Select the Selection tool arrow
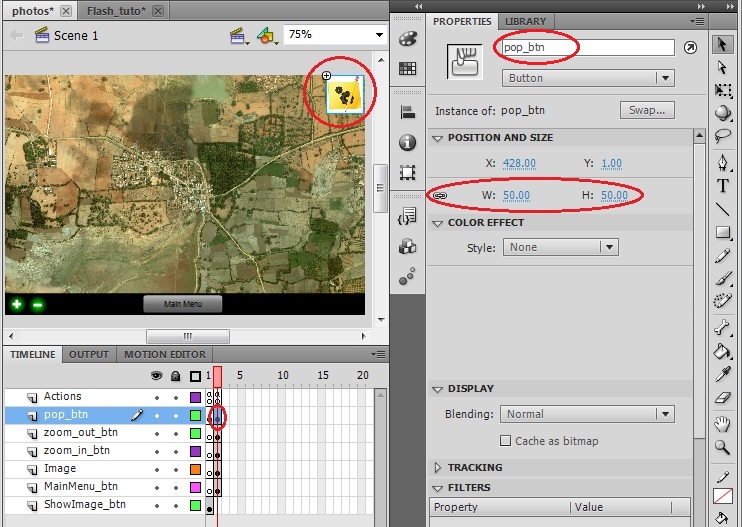Image resolution: width=742 pixels, height=527 pixels. [x=722, y=44]
